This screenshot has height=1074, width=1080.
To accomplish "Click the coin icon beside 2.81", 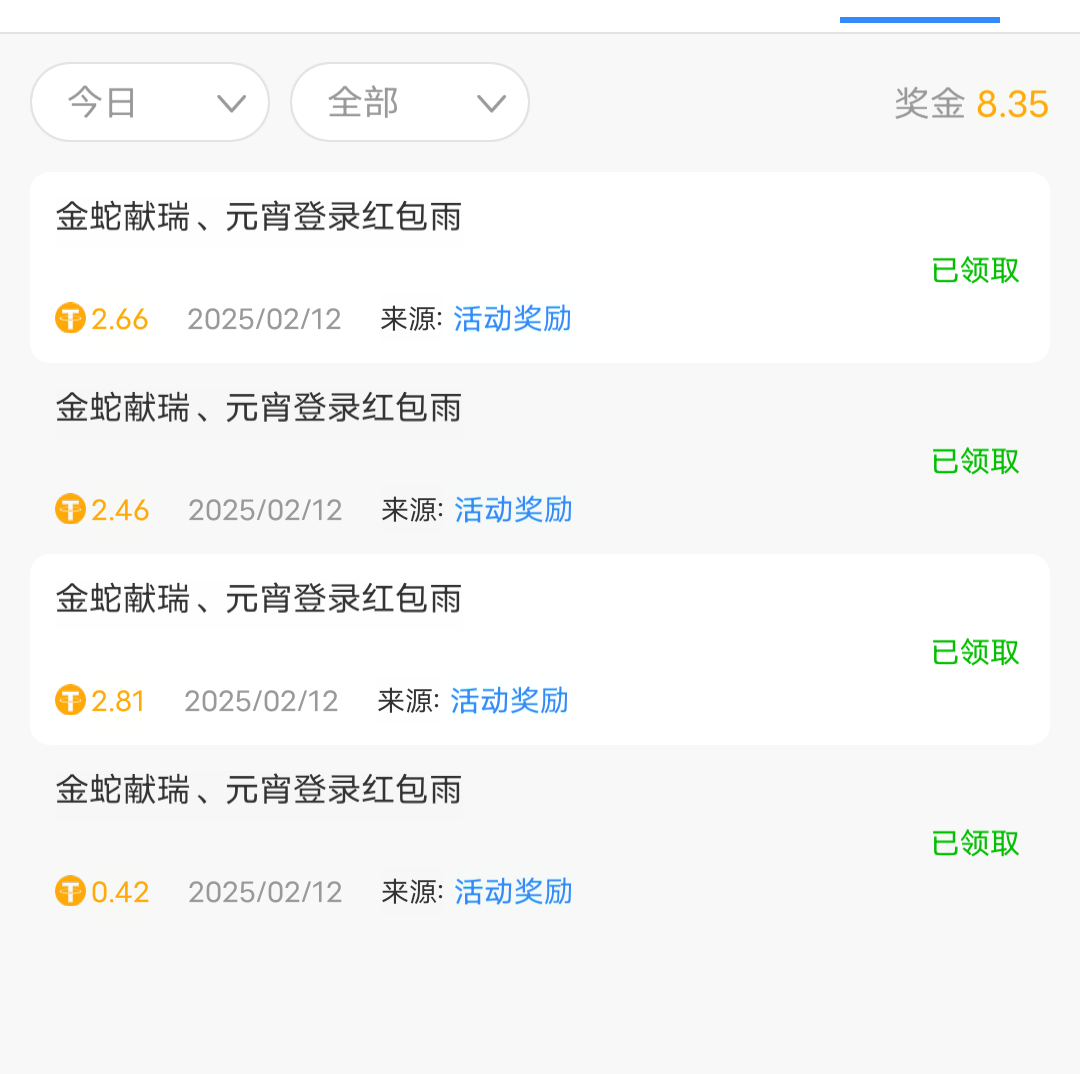I will click(70, 701).
